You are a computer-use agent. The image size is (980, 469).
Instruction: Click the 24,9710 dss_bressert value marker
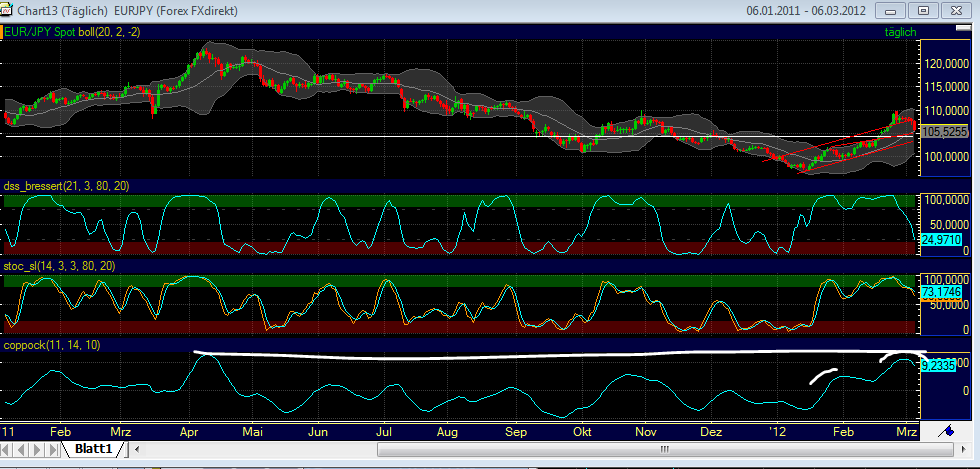(x=943, y=240)
